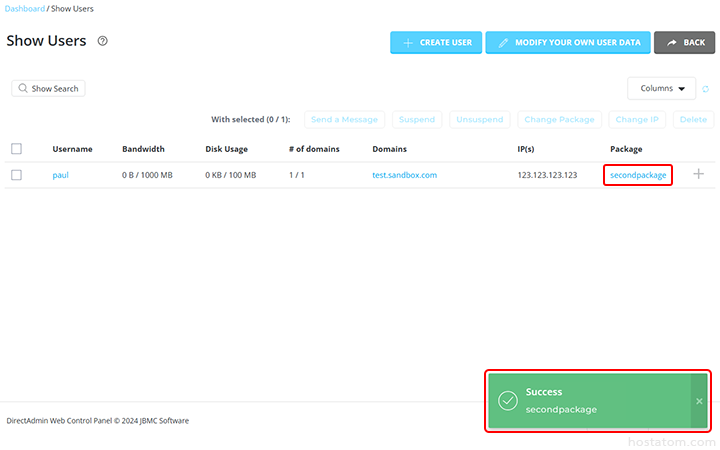Go back using the Back button
Screen dimensions: 720x450
coord(685,42)
